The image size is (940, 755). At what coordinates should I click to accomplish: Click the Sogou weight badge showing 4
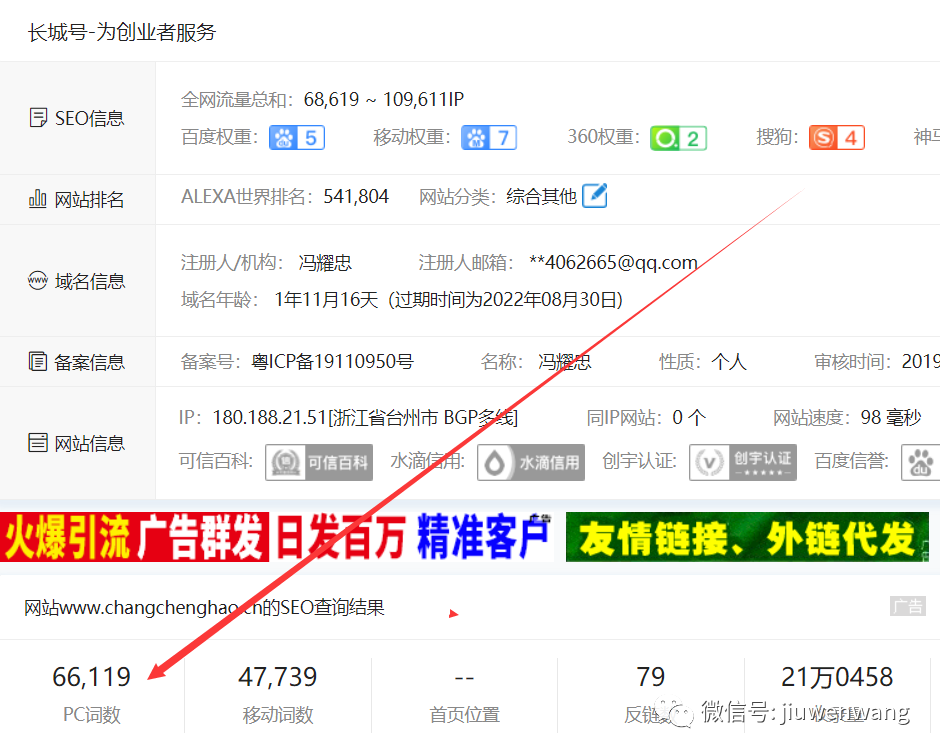pos(836,137)
